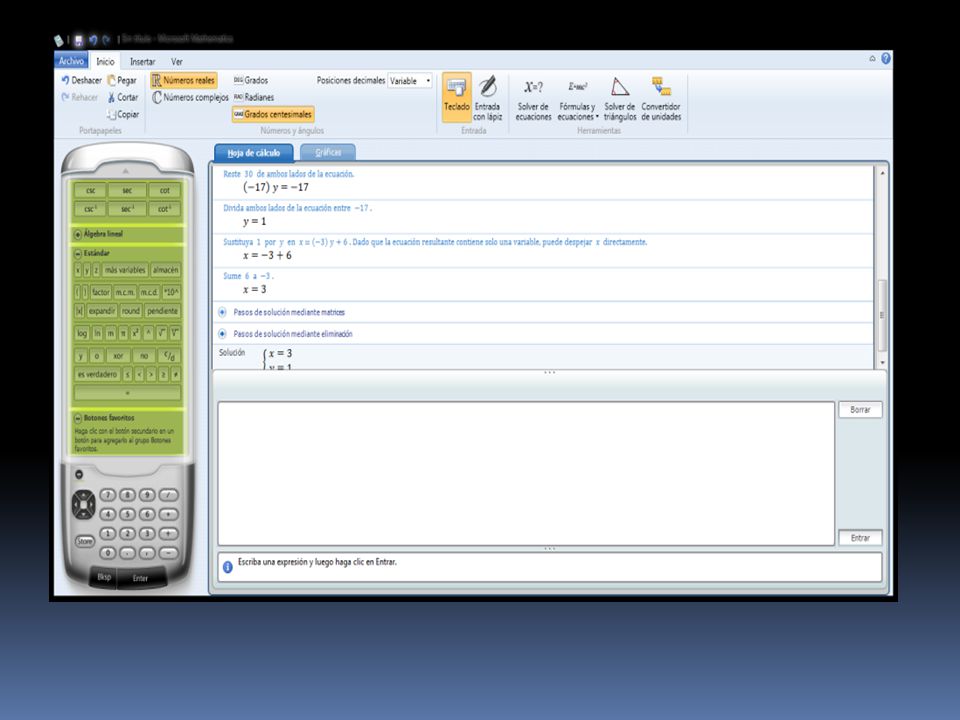Switch to the Insertar ribbon tab

(x=142, y=61)
